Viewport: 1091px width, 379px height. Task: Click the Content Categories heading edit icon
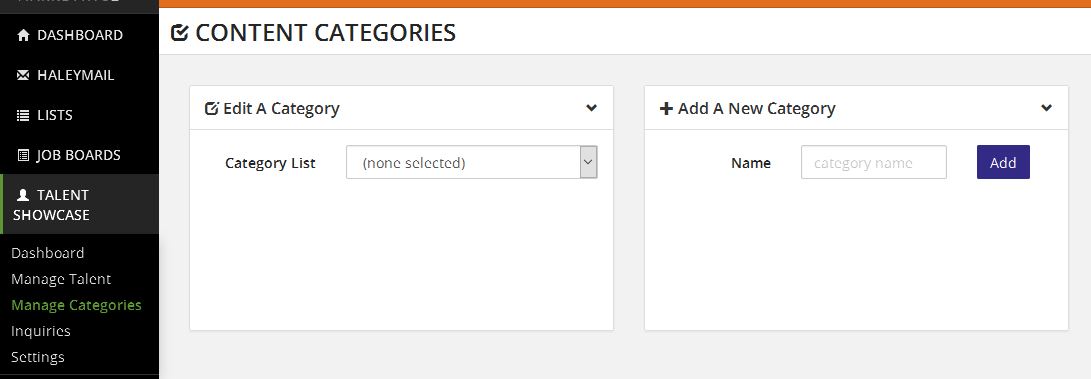pyautogui.click(x=180, y=33)
